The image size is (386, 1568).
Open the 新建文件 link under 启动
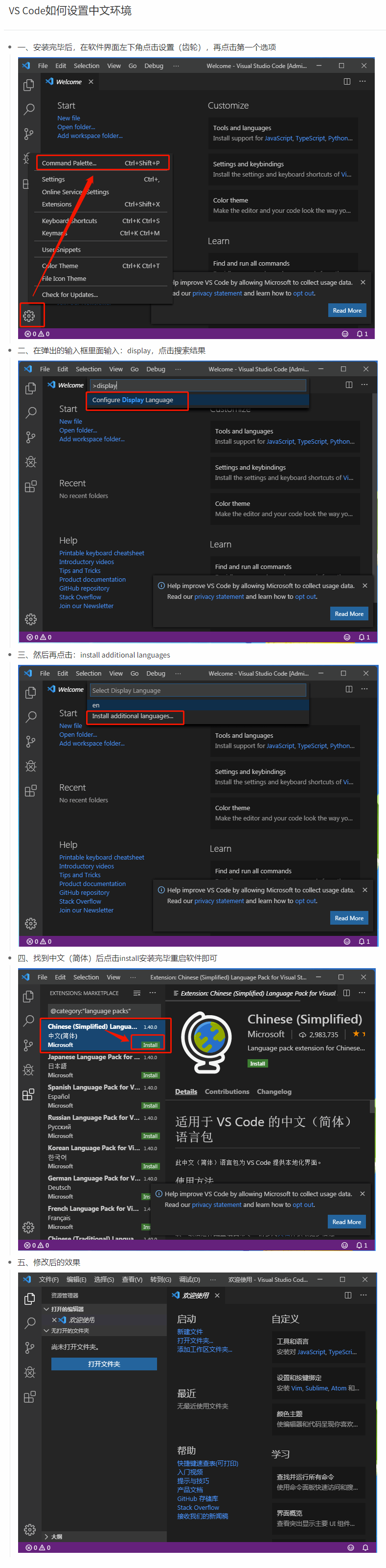pyautogui.click(x=190, y=1332)
